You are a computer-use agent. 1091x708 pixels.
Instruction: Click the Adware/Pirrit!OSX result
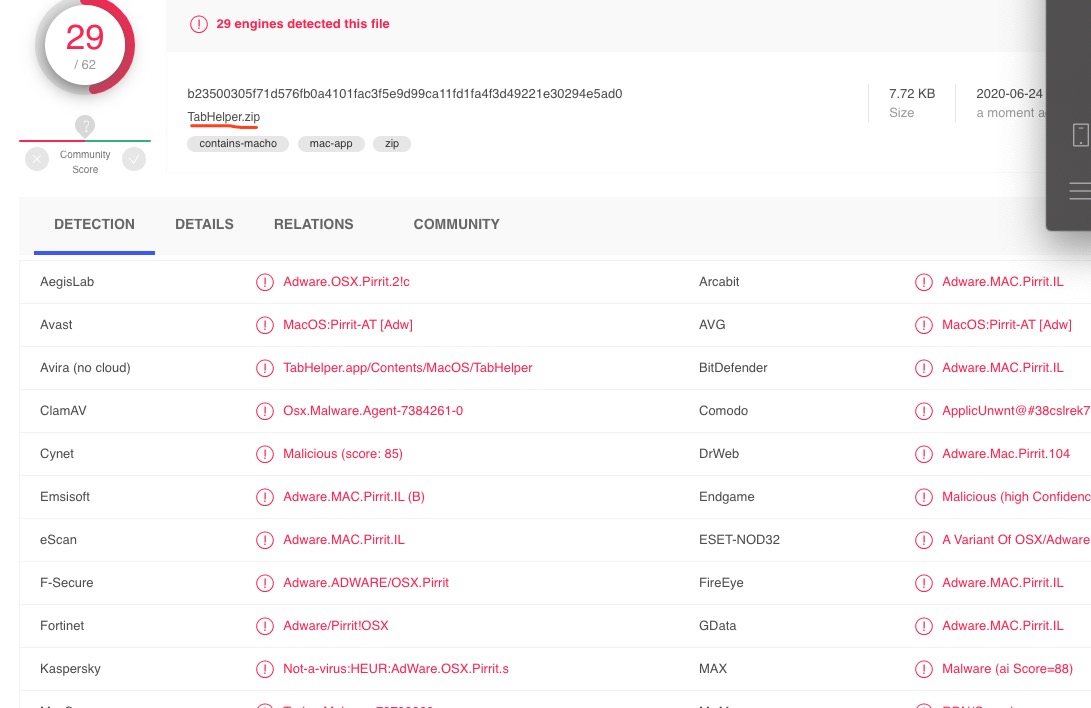(335, 626)
